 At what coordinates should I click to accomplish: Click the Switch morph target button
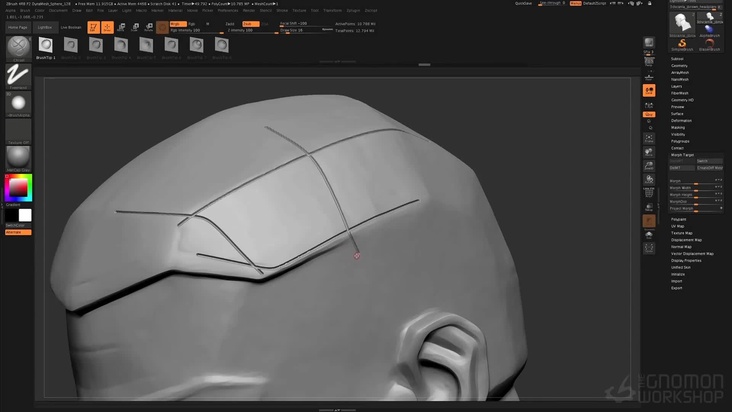pos(709,161)
